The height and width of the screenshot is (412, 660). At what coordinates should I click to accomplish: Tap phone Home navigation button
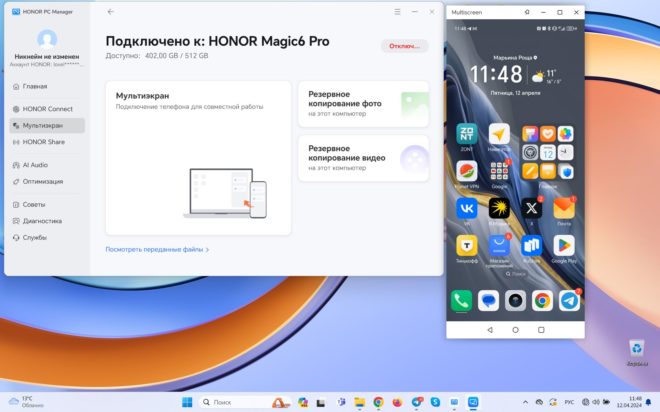point(515,330)
